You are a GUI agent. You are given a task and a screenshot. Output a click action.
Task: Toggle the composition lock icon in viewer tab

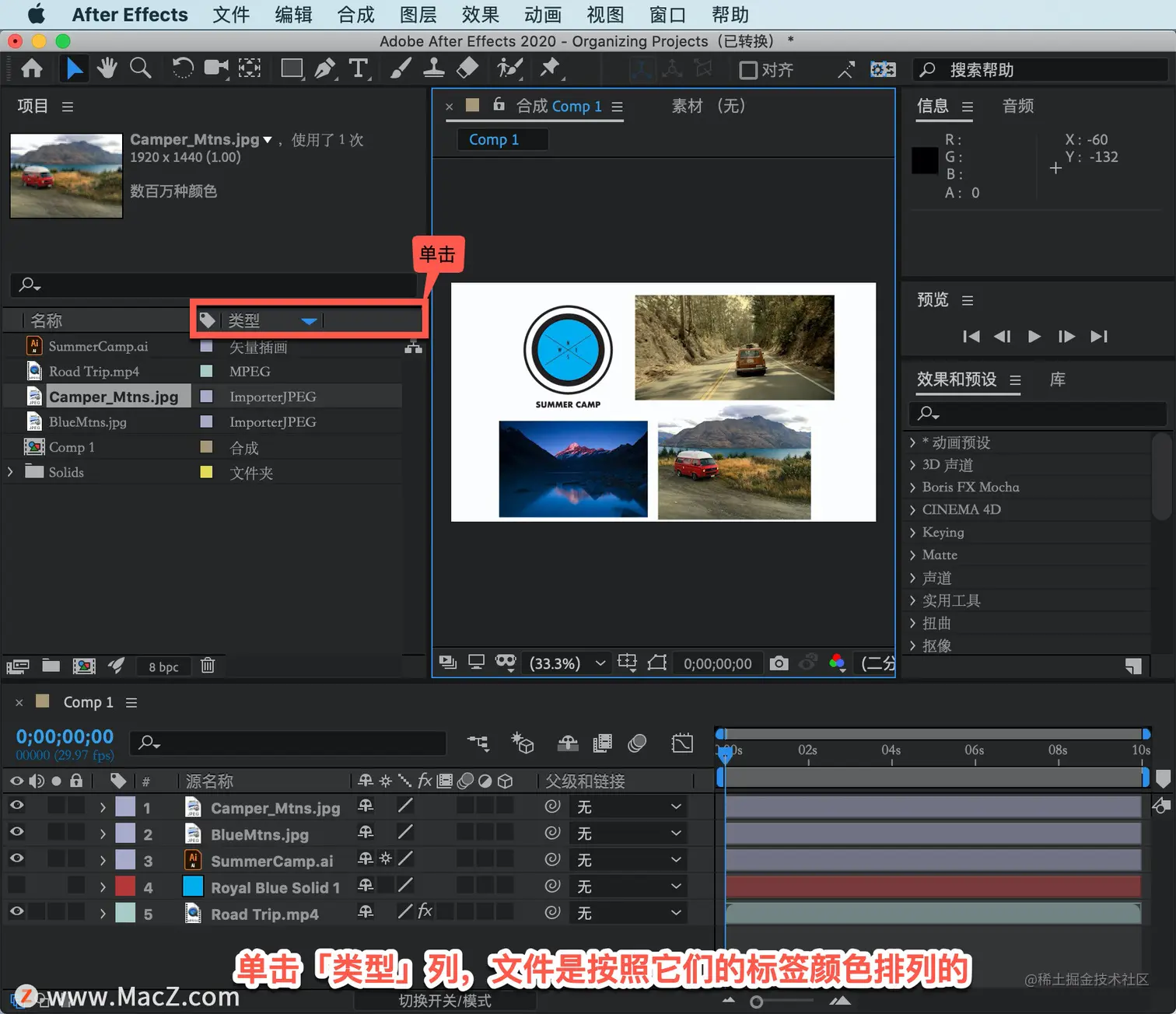(499, 104)
